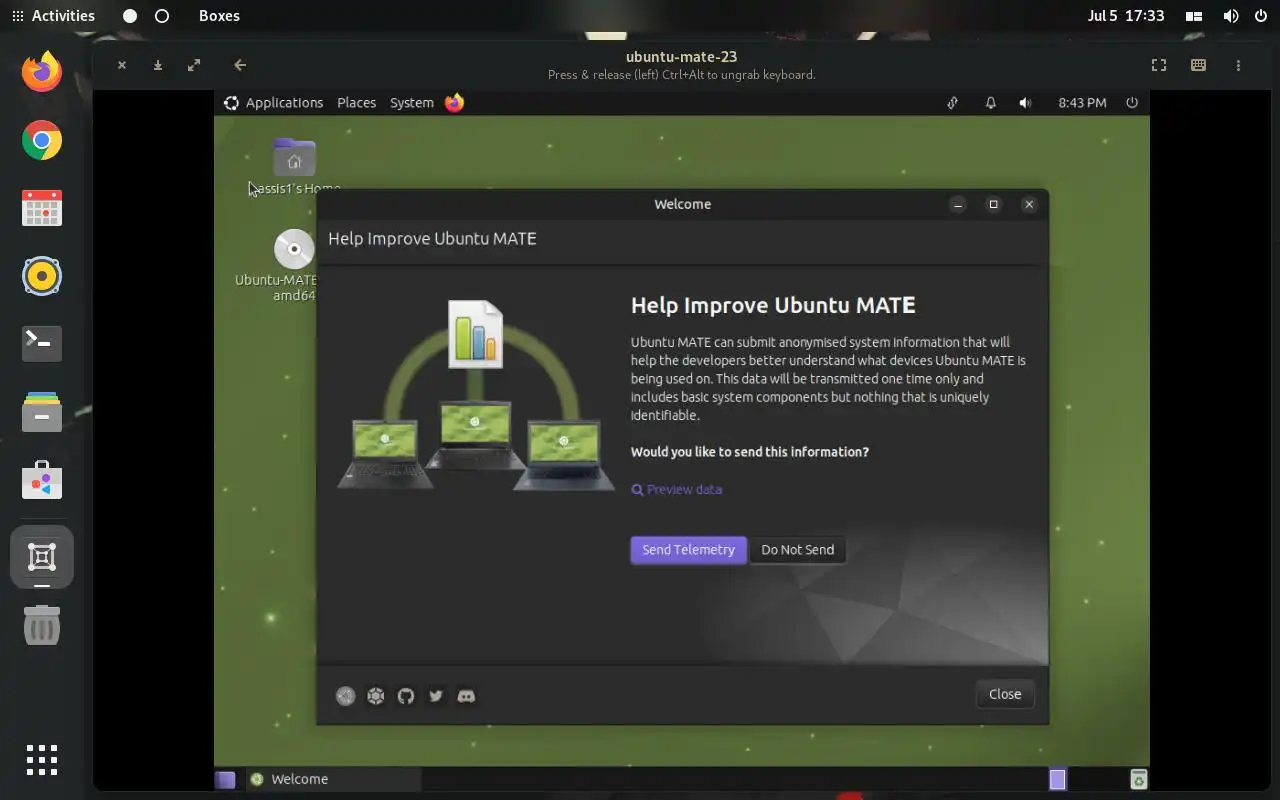Click Show Desktop button in the bottom panel
This screenshot has height=800, width=1280.
tap(226, 780)
